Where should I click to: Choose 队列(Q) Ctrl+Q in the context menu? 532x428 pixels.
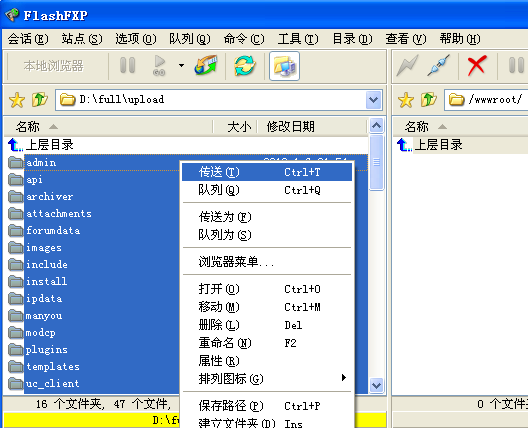coord(267,190)
